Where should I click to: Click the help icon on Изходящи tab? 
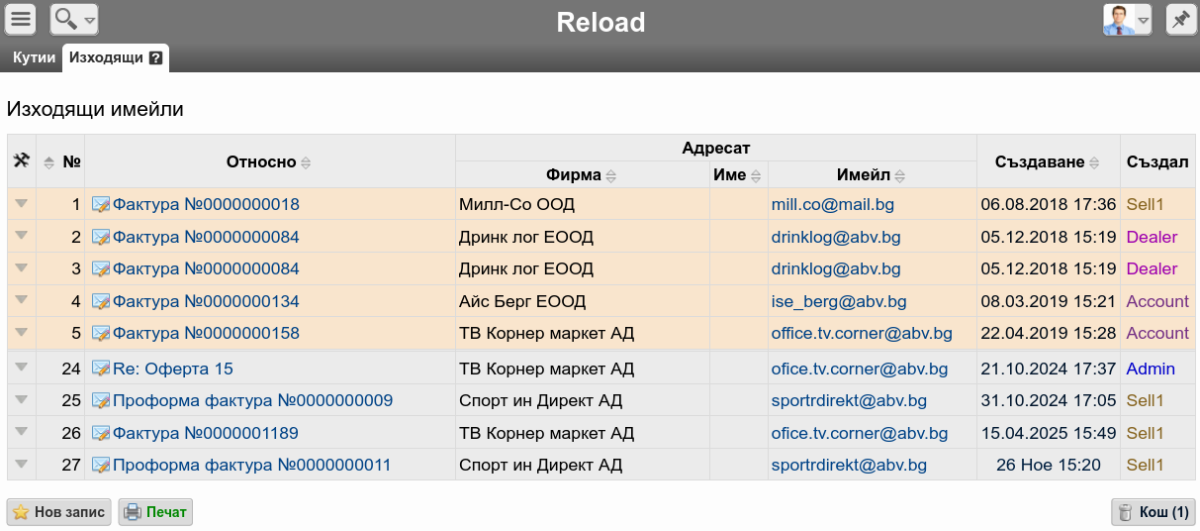[156, 58]
